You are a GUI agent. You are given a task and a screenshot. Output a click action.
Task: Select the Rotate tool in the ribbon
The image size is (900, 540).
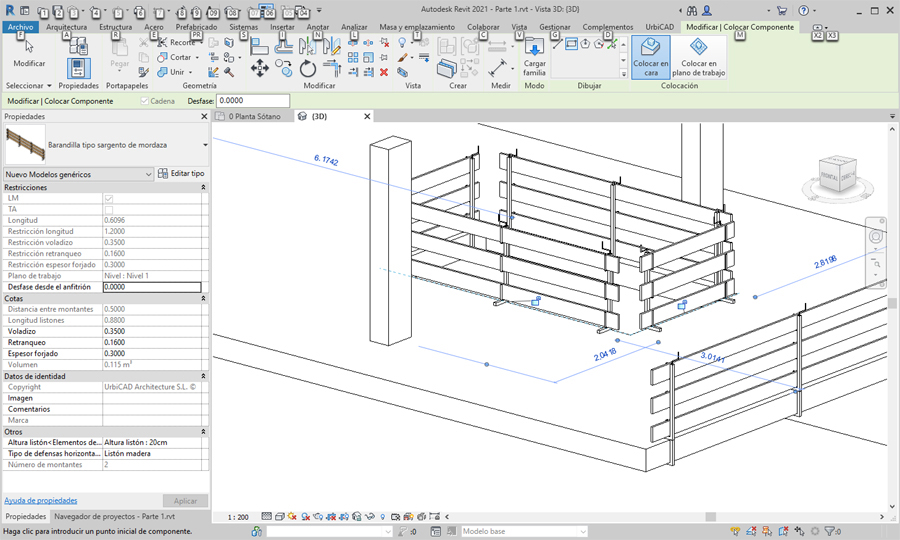[308, 69]
